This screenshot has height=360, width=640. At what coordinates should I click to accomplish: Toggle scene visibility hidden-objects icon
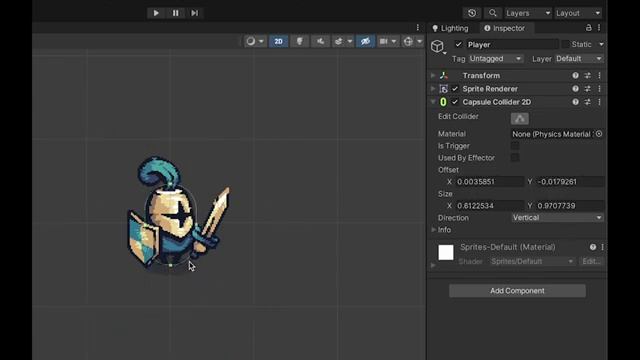[x=365, y=41]
